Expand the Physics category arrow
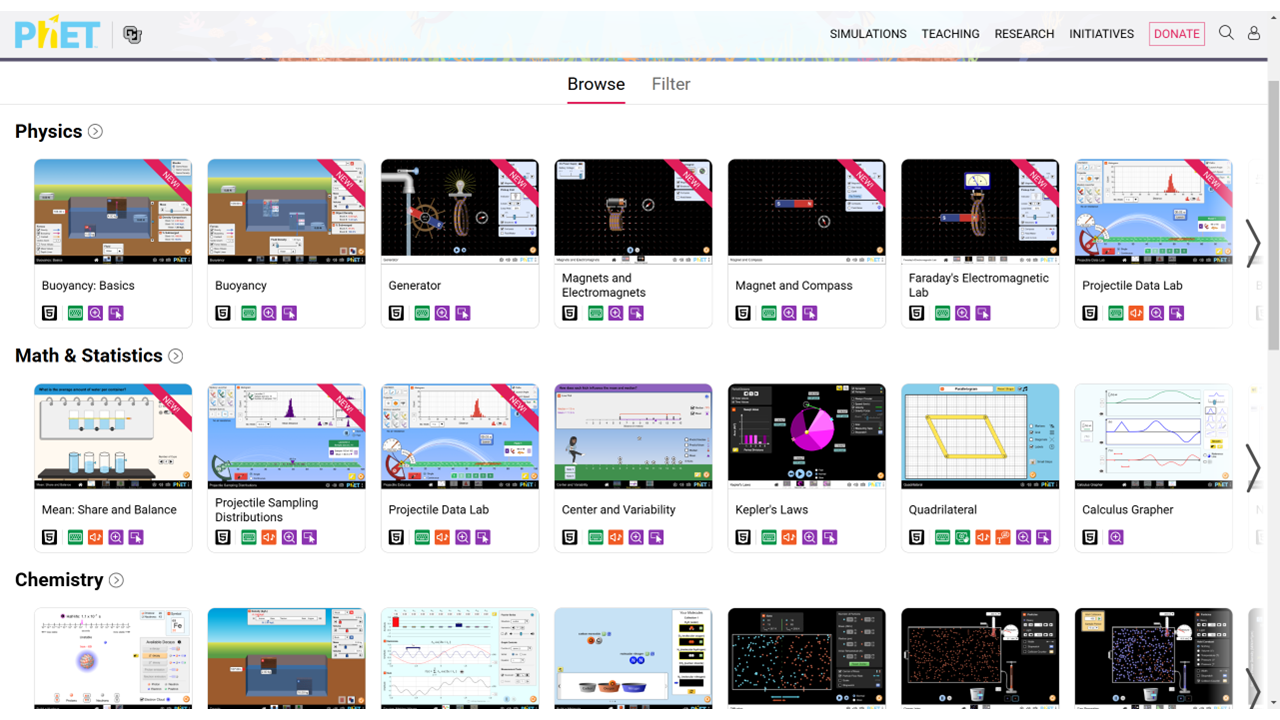 tap(95, 132)
